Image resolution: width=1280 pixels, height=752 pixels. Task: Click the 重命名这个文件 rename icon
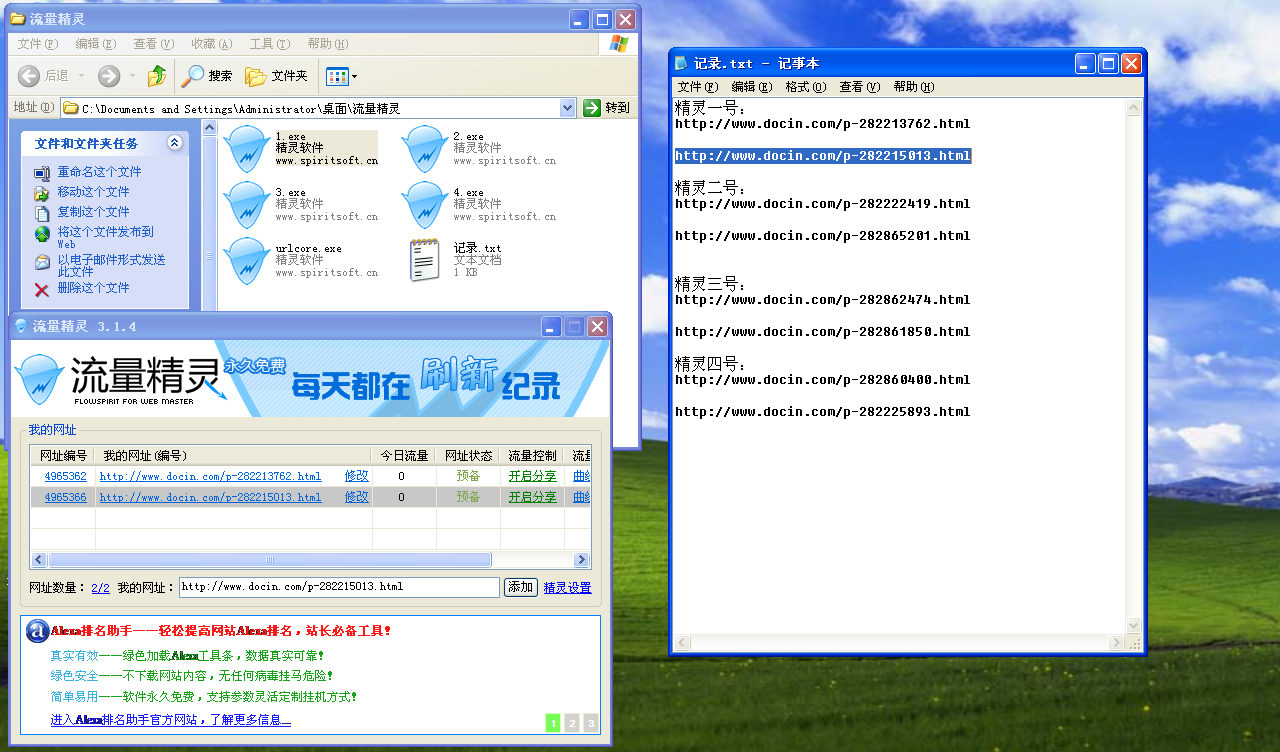(42, 173)
